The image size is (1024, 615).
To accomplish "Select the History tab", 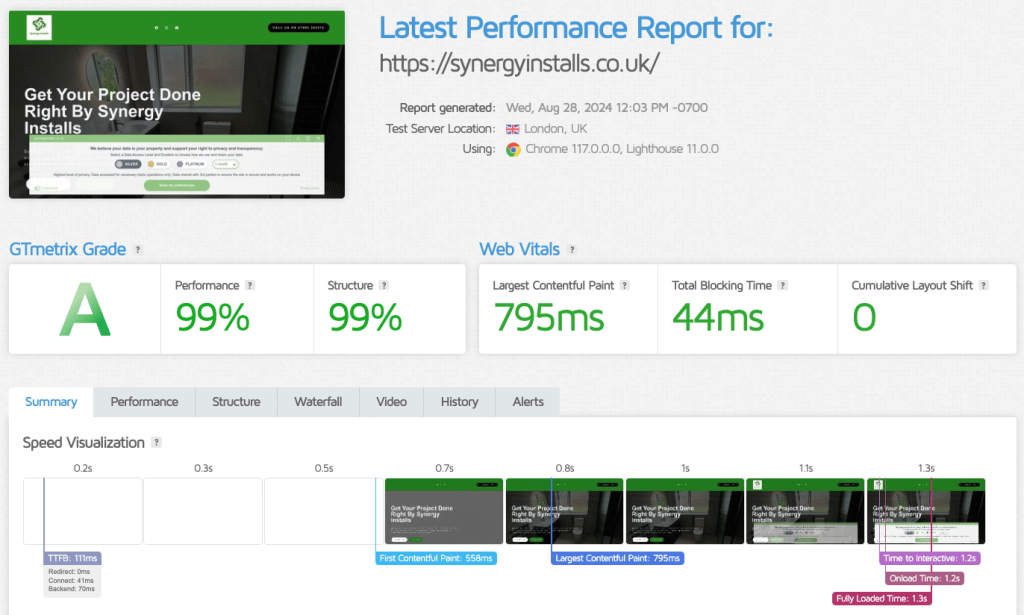I will click(460, 402).
